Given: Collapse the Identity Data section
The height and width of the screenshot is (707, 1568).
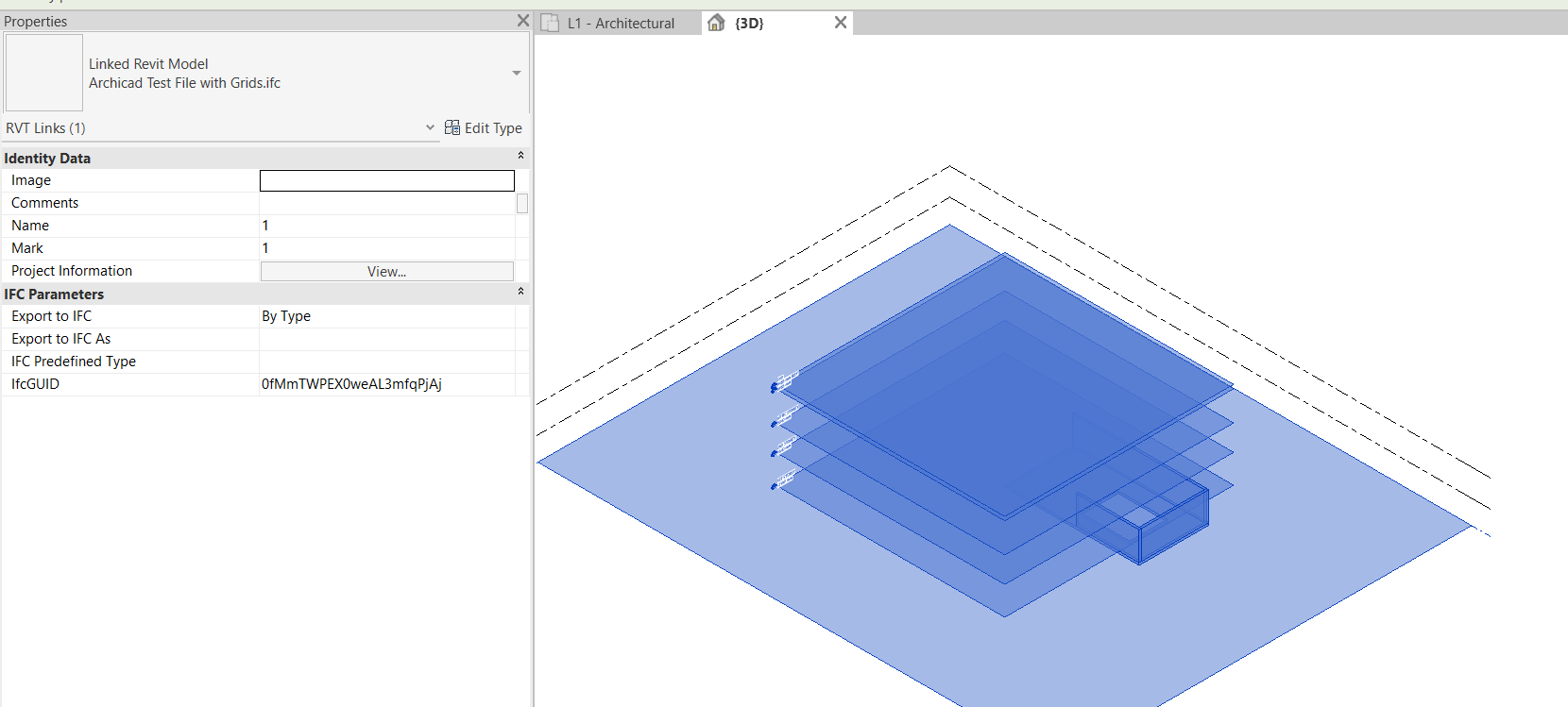Looking at the screenshot, I should tap(520, 156).
